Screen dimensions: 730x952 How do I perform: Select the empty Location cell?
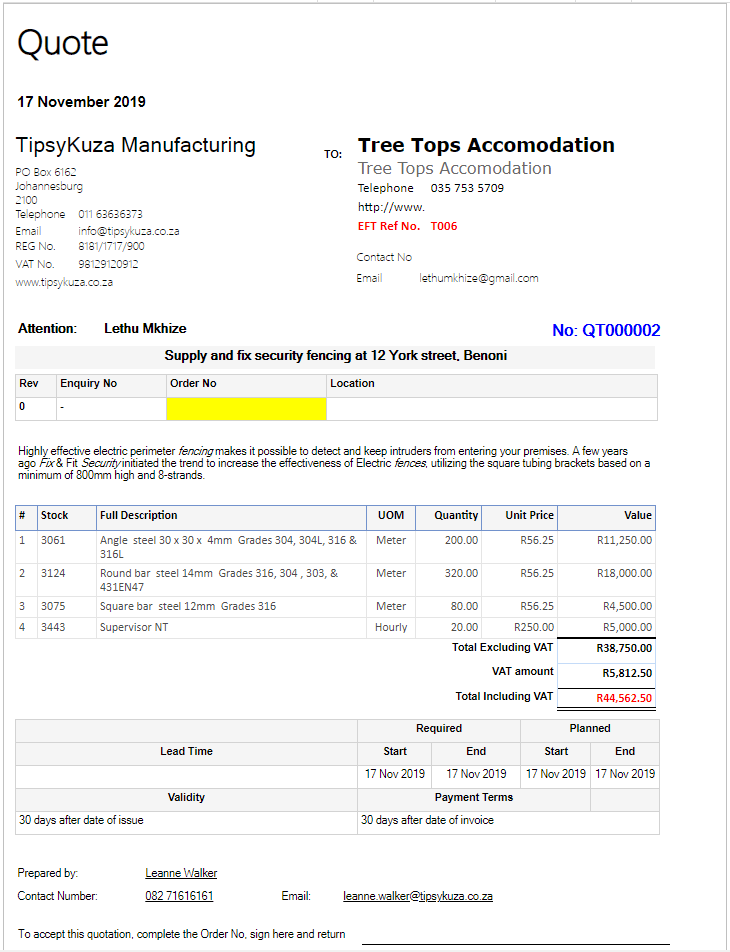492,409
